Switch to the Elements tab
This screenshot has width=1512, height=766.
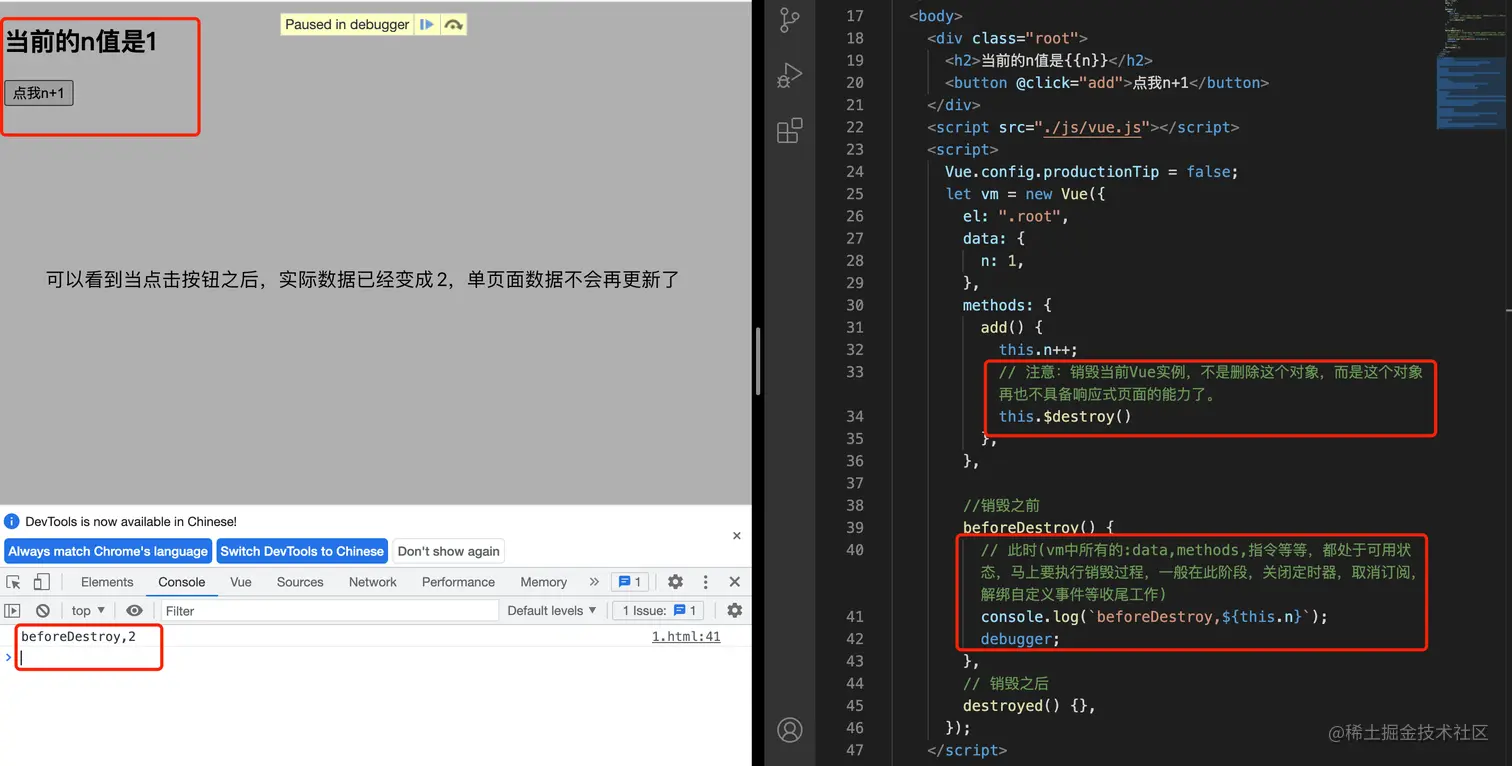[x=107, y=582]
